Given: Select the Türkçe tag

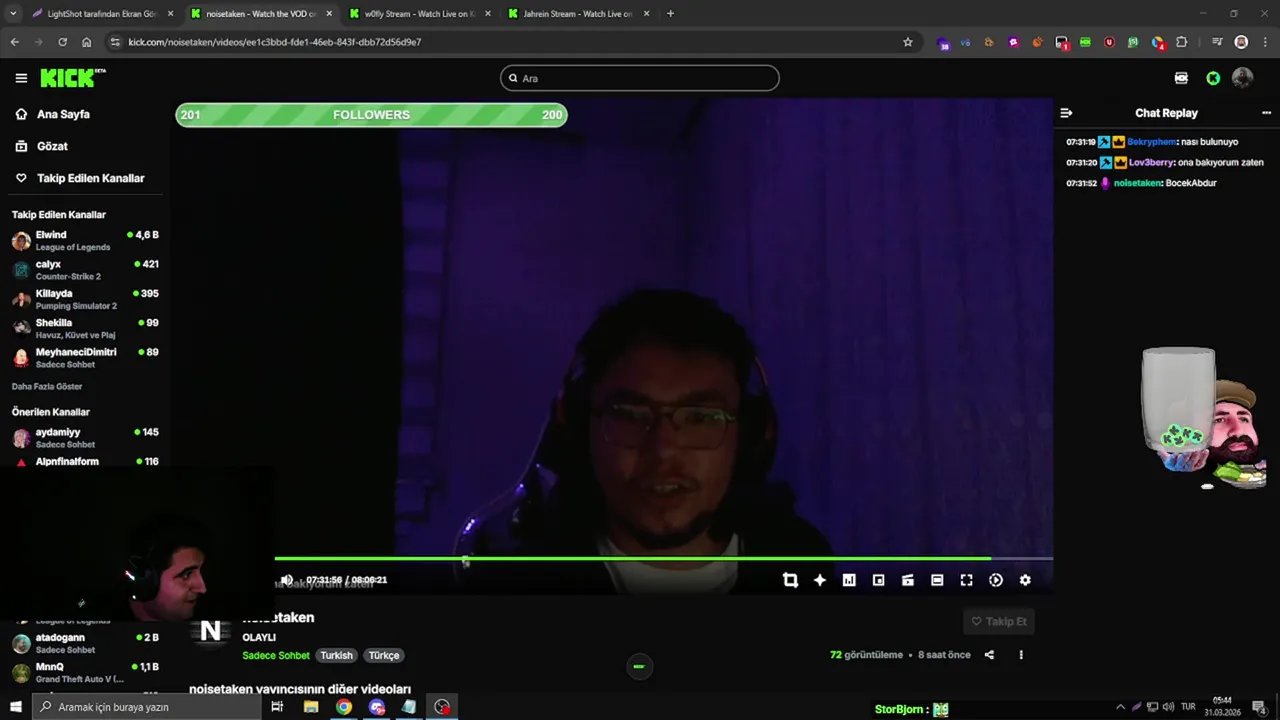Looking at the screenshot, I should pyautogui.click(x=384, y=656).
